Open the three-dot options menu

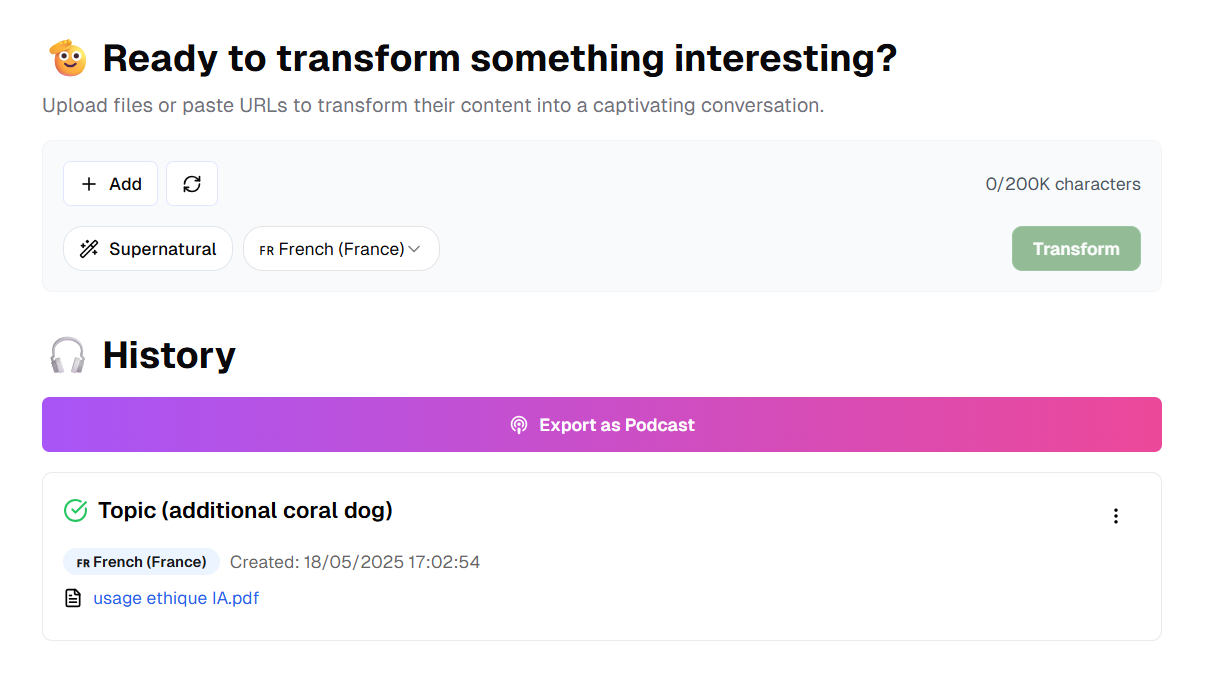1116,516
